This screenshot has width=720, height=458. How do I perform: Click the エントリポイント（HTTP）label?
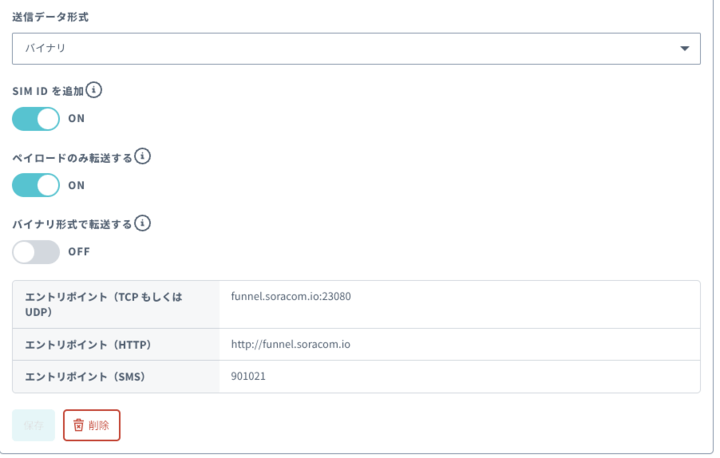point(88,345)
